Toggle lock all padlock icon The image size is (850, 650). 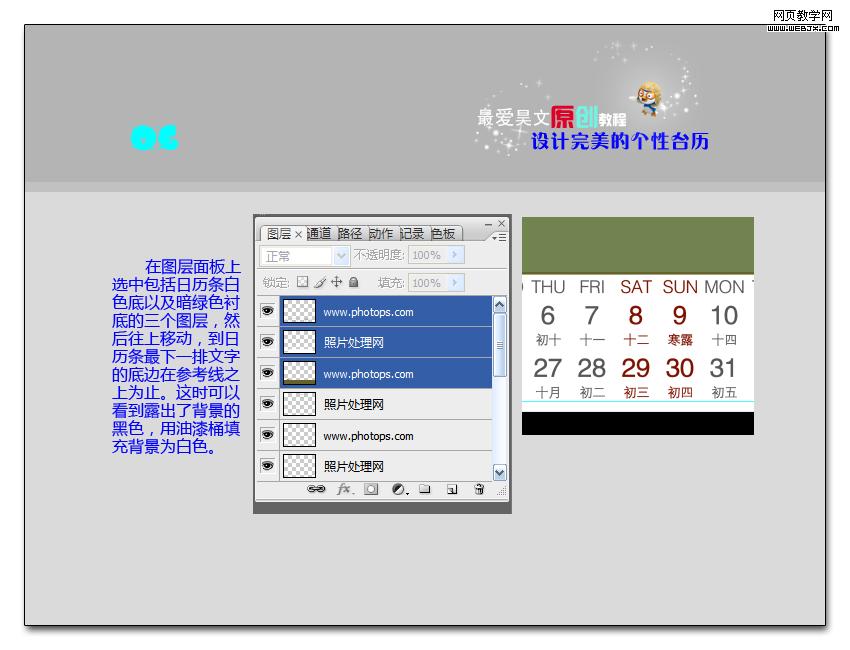[x=354, y=282]
